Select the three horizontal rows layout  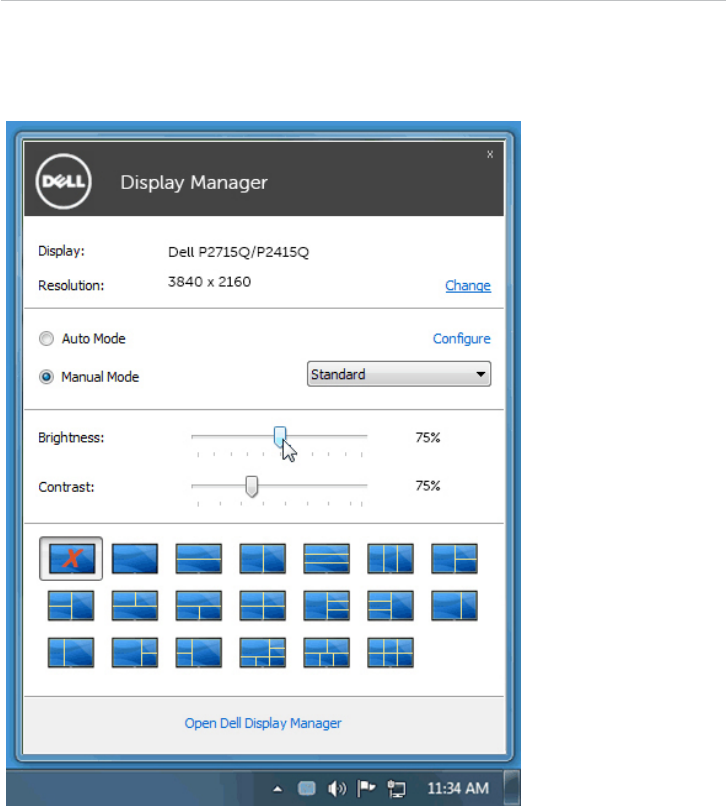point(326,558)
